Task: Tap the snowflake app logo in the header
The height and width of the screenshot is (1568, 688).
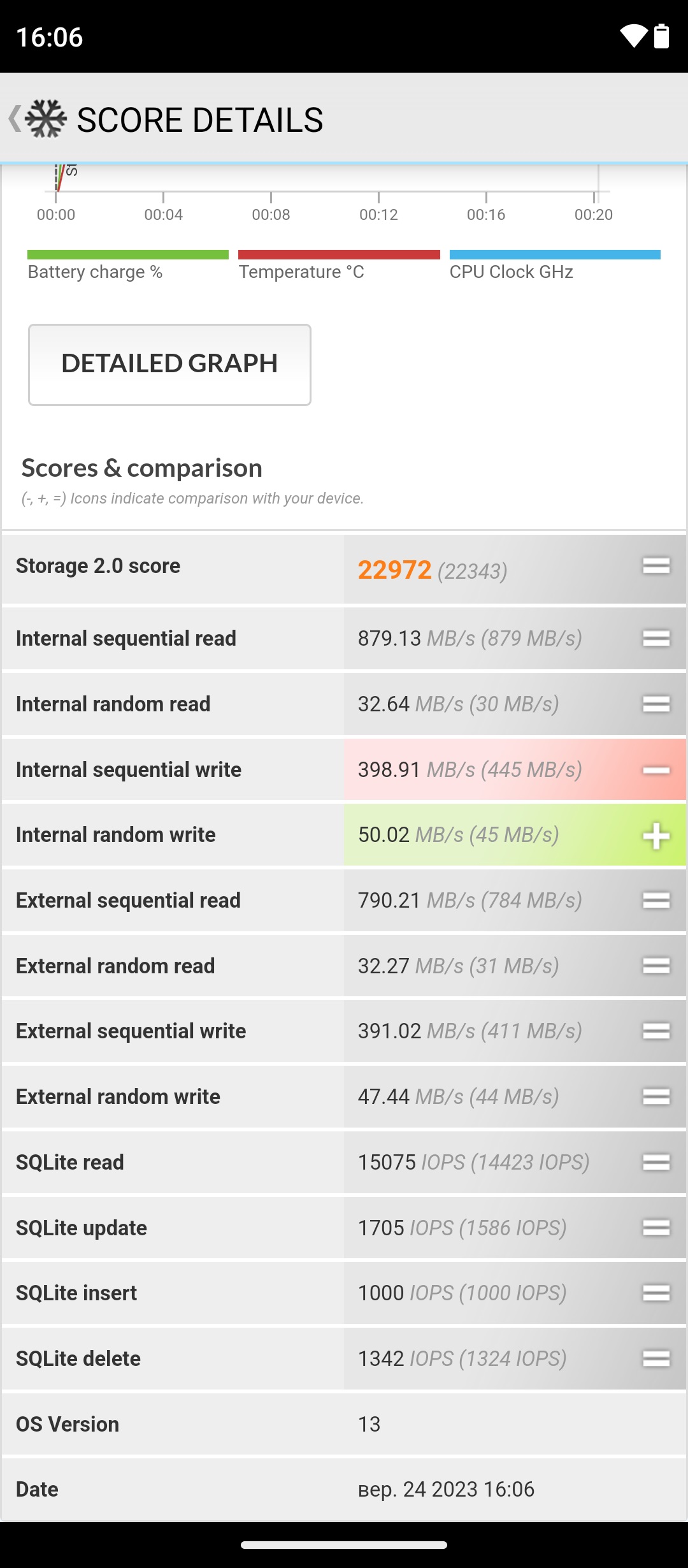Action: click(46, 119)
